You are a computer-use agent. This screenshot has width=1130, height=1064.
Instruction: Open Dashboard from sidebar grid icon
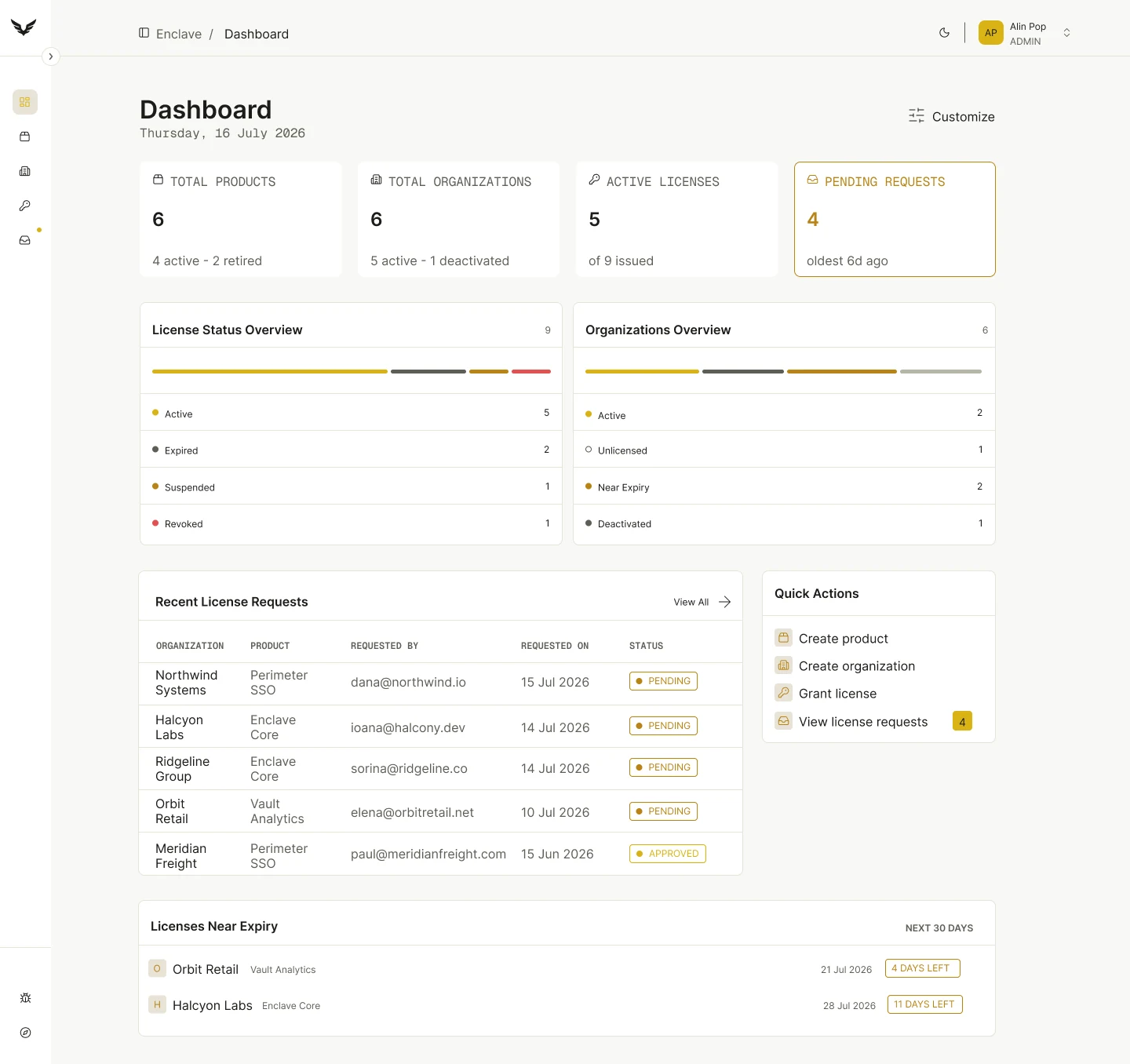25,102
